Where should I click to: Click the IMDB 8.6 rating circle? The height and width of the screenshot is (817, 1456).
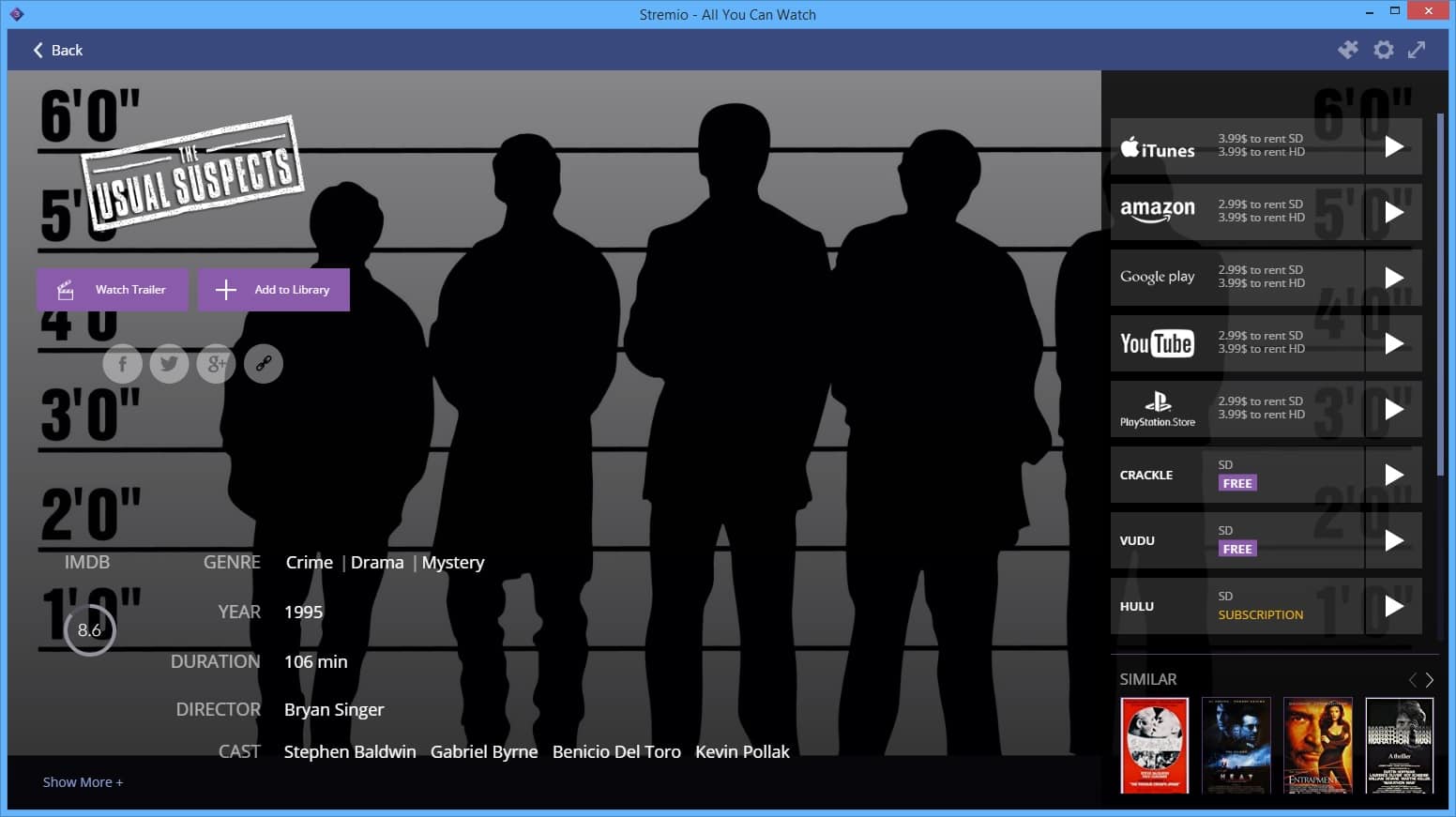coord(90,630)
